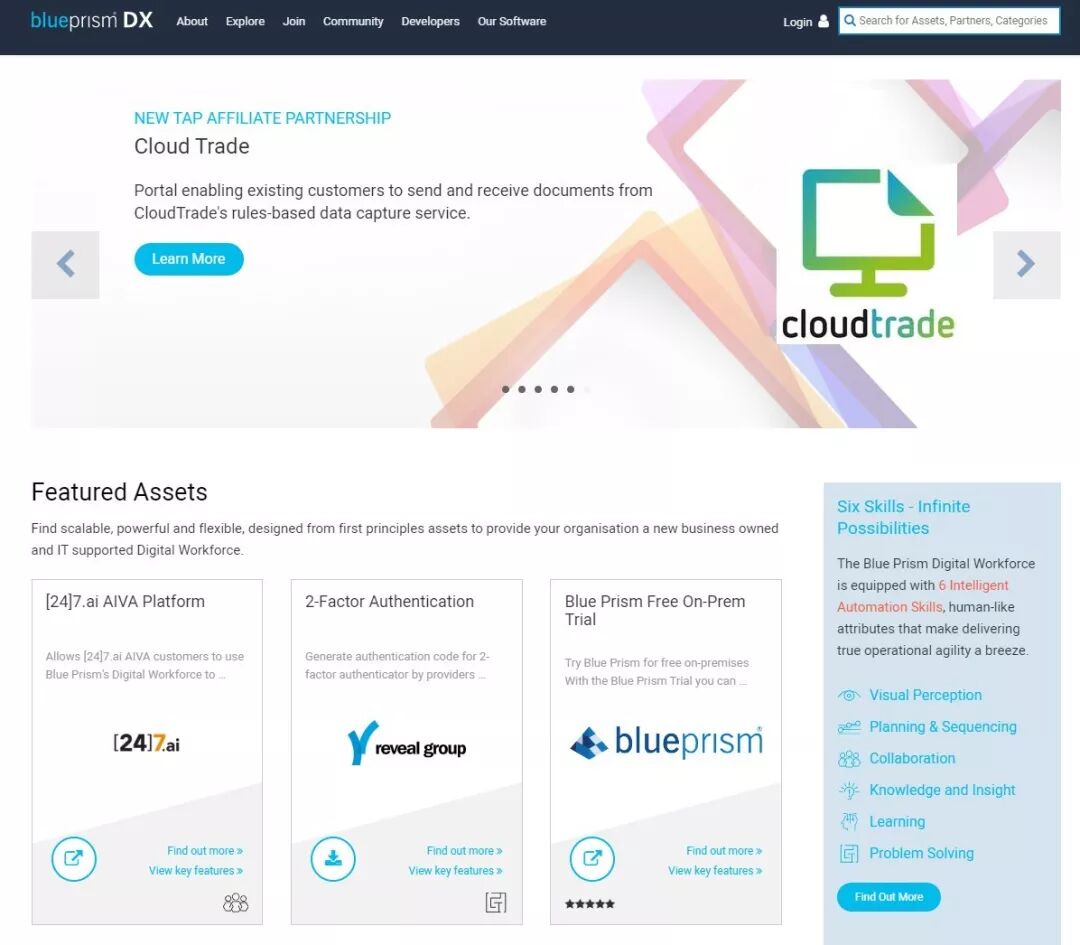Click the blueprism logo on trial card
Image resolution: width=1080 pixels, height=945 pixels.
[667, 742]
